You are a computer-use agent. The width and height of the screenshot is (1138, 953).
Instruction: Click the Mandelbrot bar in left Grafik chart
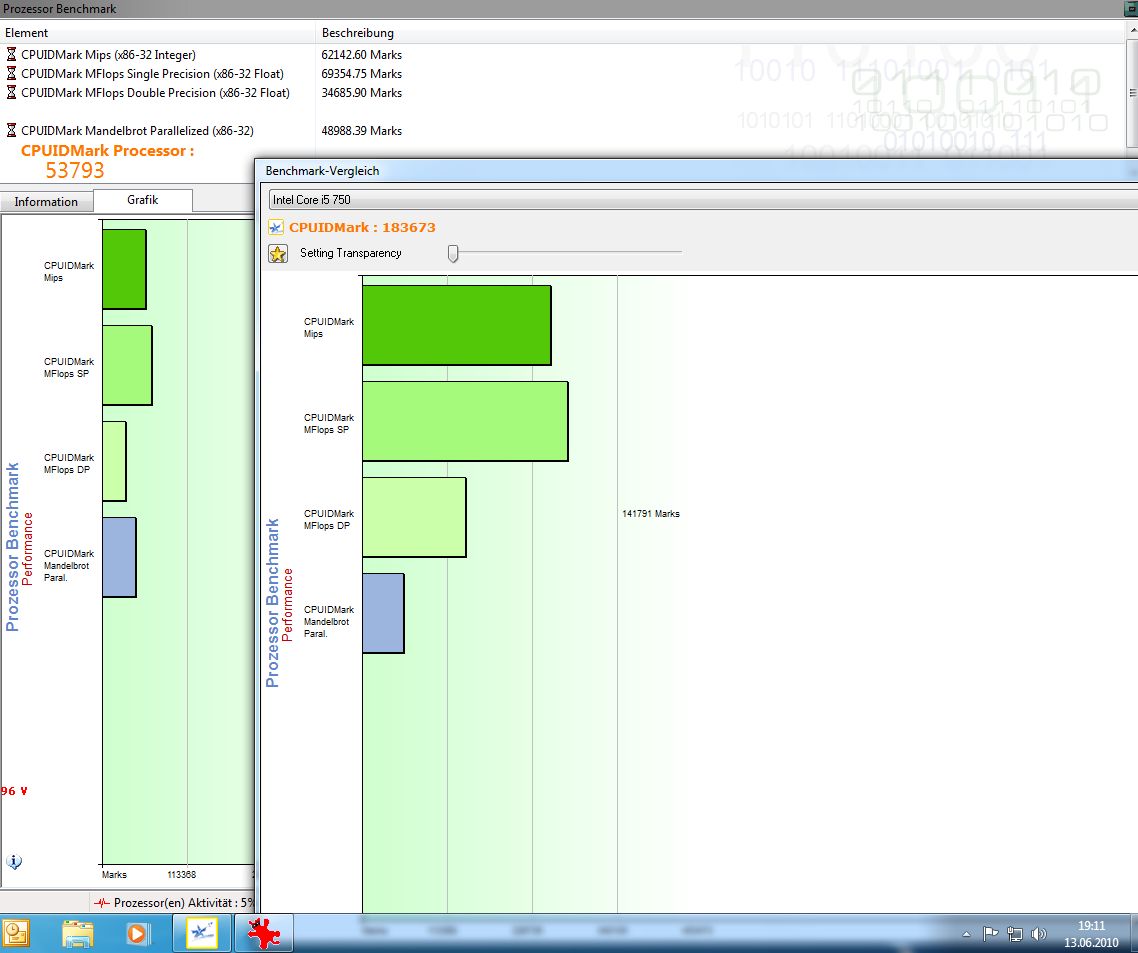(x=119, y=557)
